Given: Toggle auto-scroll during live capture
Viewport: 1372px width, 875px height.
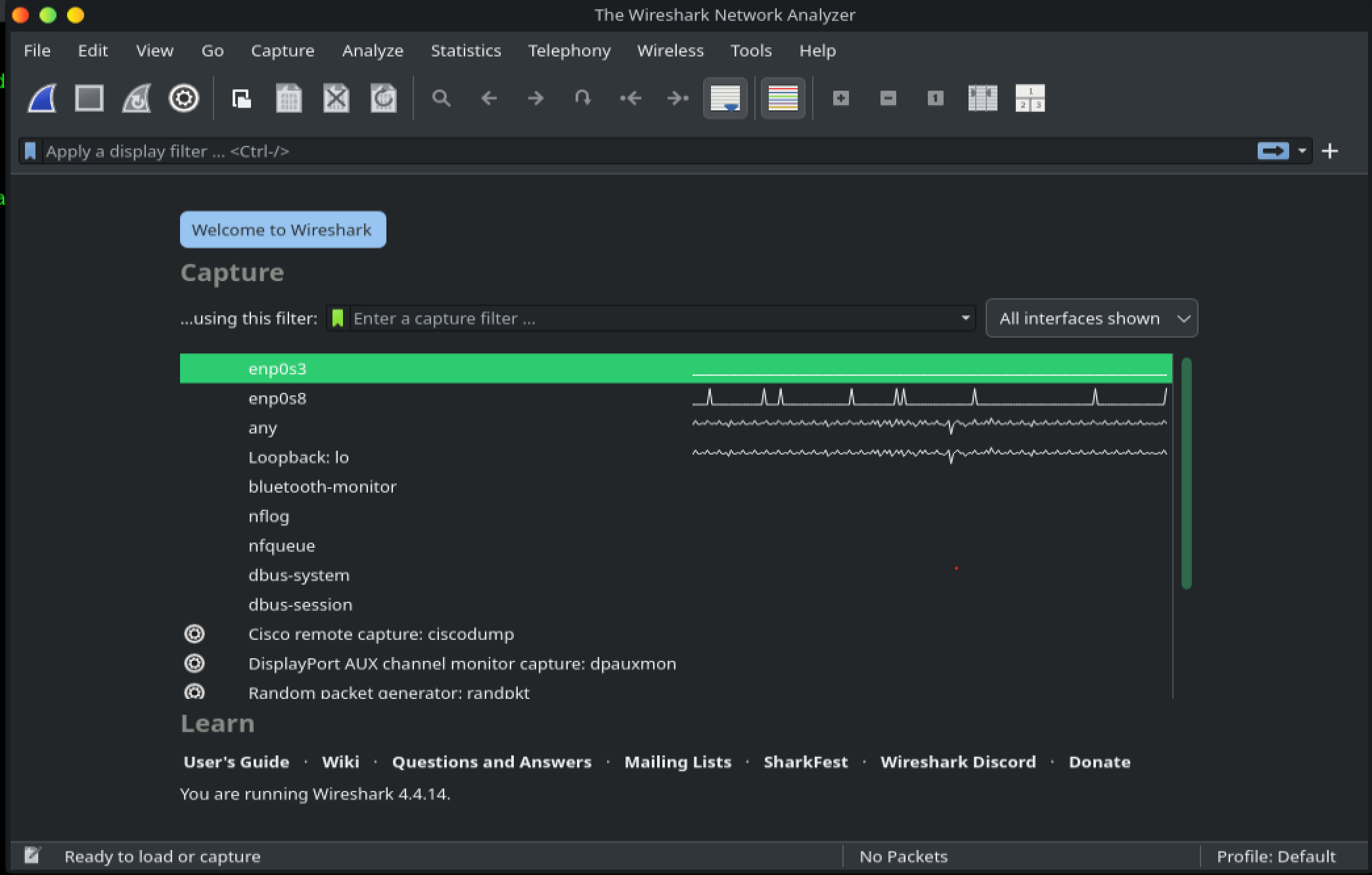Looking at the screenshot, I should (x=725, y=99).
